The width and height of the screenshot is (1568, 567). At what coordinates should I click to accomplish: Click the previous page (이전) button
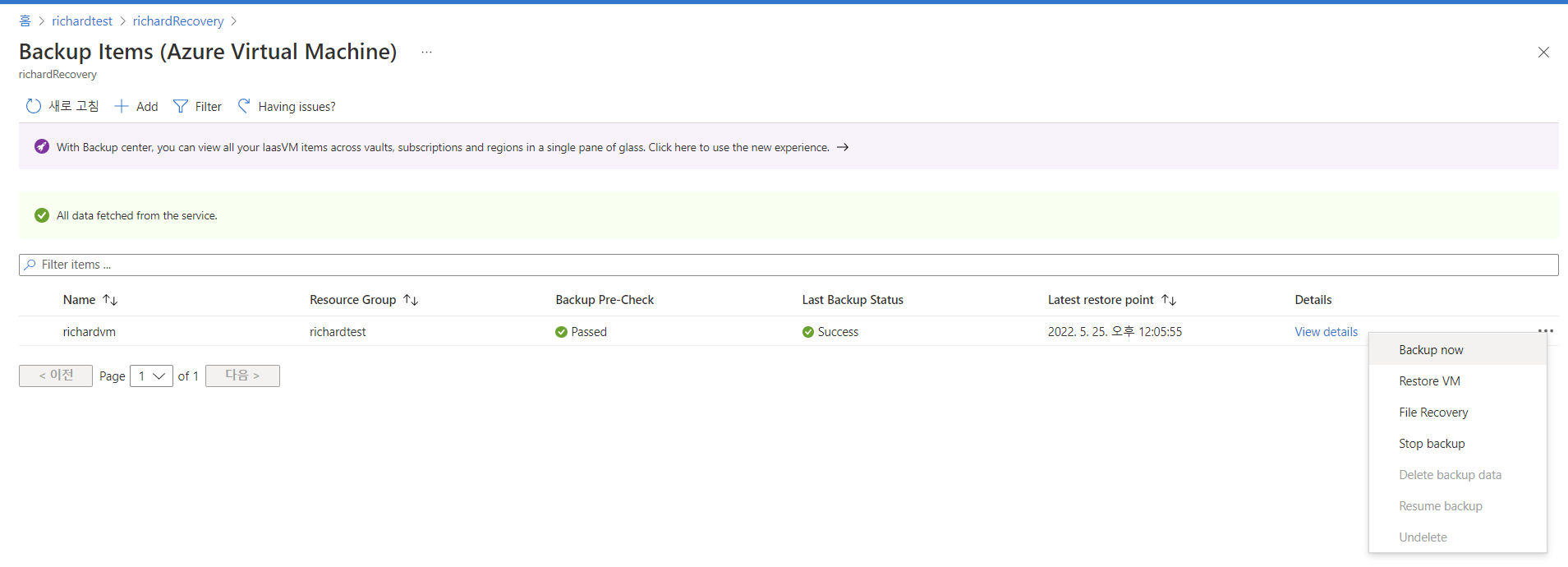56,376
